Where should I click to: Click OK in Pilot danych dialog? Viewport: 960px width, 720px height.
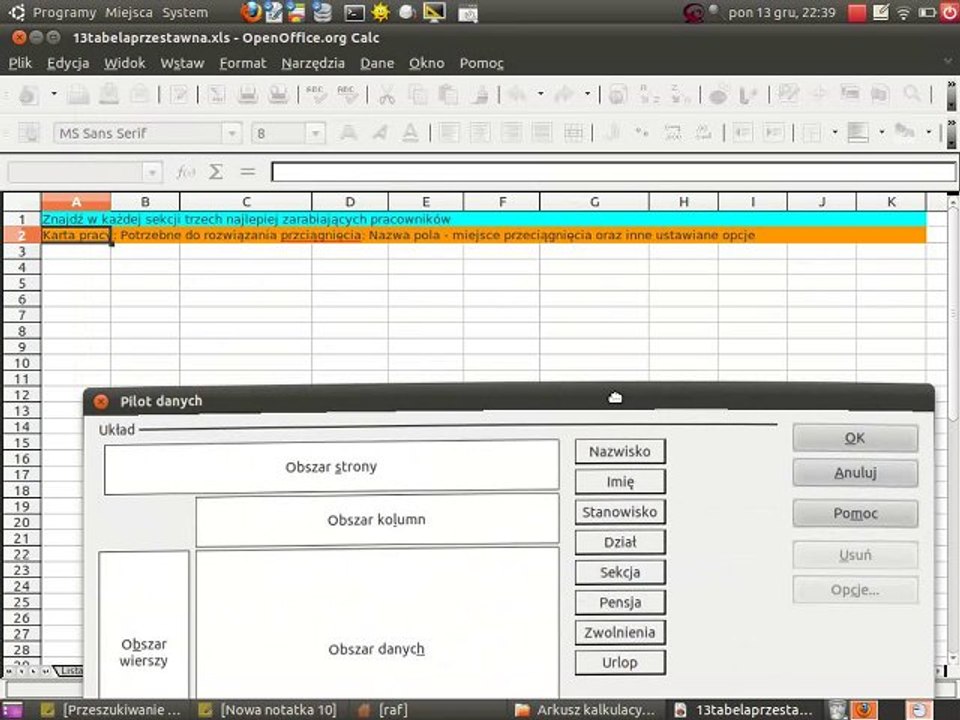pyautogui.click(x=855, y=438)
